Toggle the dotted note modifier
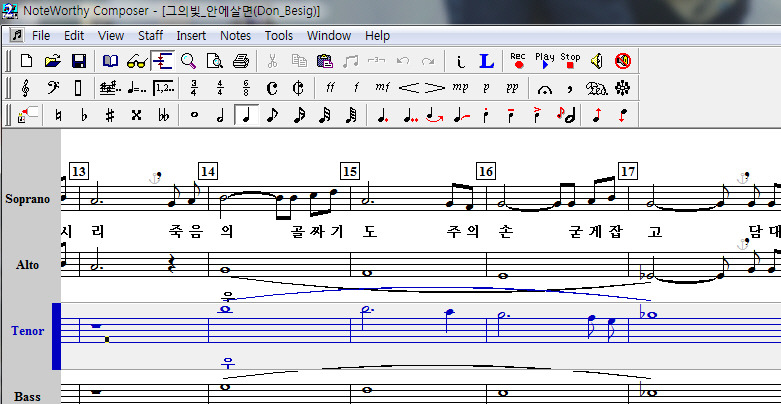The height and width of the screenshot is (404, 781). [x=382, y=115]
